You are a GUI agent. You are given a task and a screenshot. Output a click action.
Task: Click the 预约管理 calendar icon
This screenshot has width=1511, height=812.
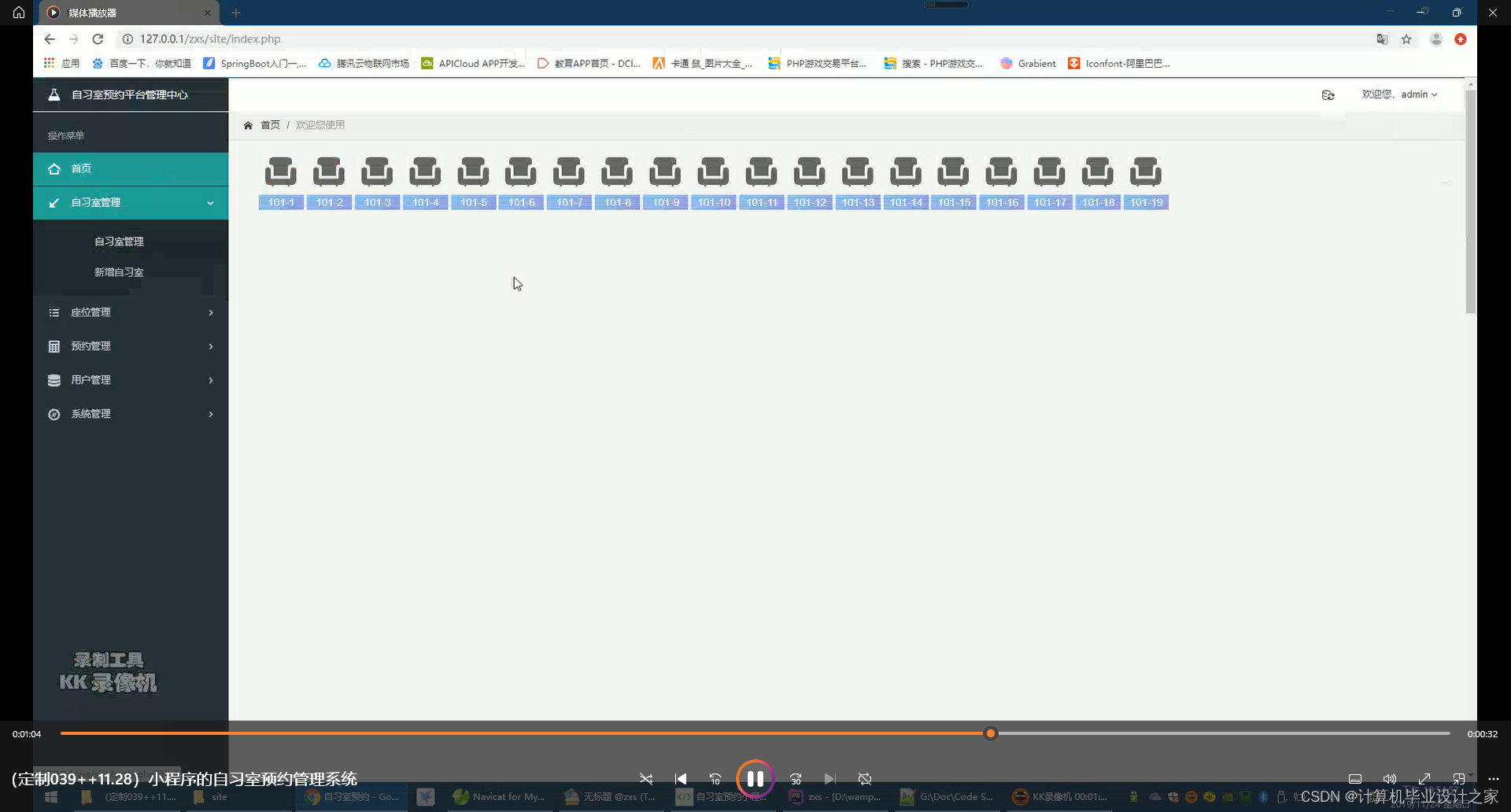(54, 346)
